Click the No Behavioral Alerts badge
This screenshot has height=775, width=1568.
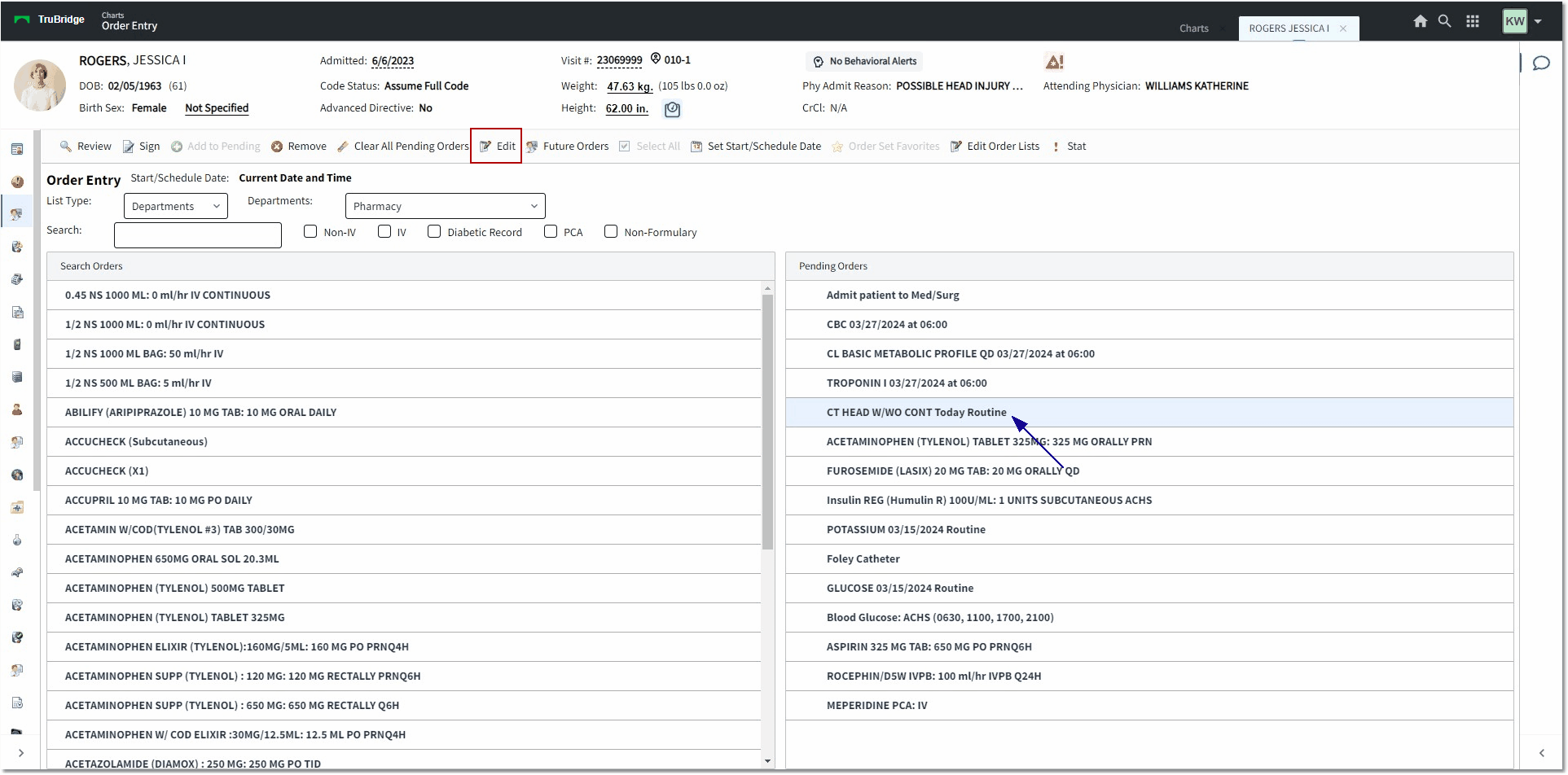[x=864, y=61]
